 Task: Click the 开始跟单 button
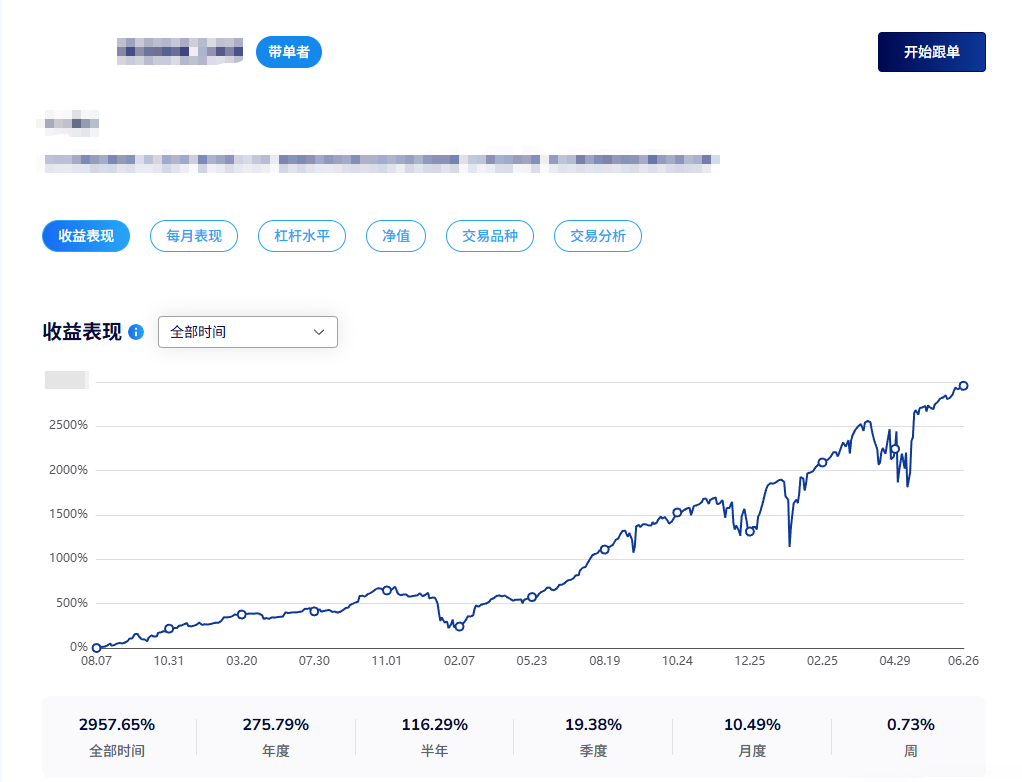point(931,52)
